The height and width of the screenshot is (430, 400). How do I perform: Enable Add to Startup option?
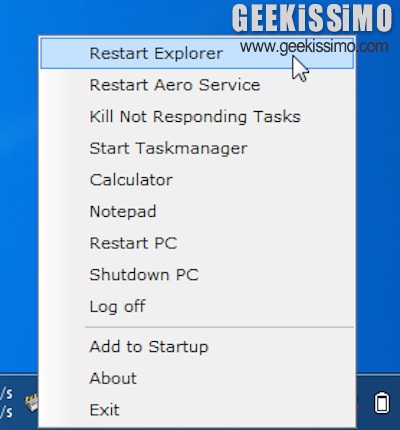[197, 347]
